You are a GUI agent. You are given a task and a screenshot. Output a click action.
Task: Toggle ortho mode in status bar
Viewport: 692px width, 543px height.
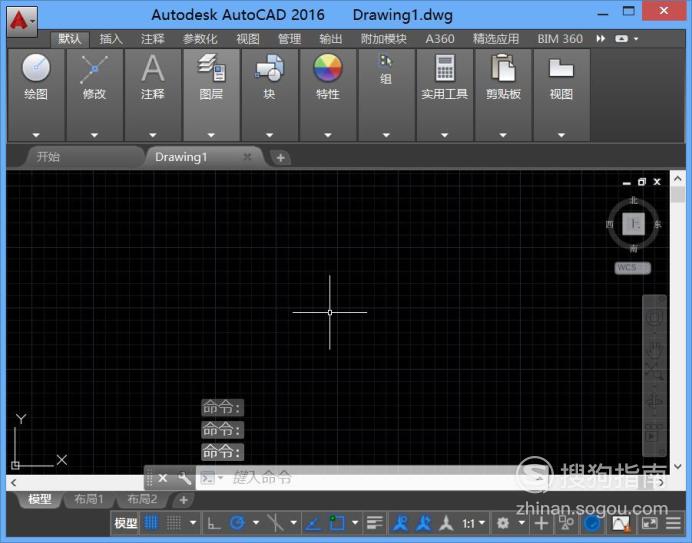tap(214, 524)
